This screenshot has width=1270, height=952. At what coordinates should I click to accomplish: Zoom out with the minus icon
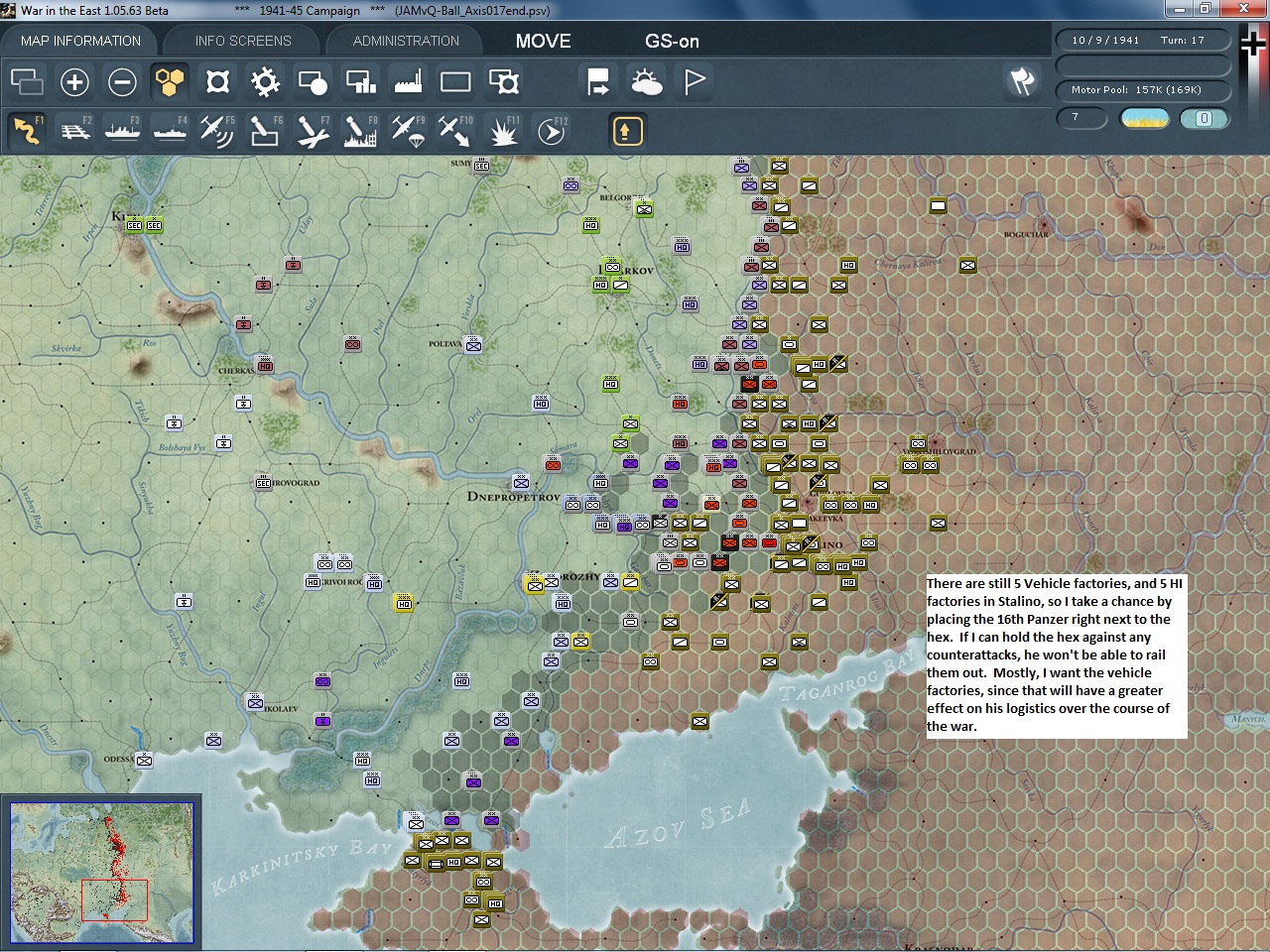point(122,81)
